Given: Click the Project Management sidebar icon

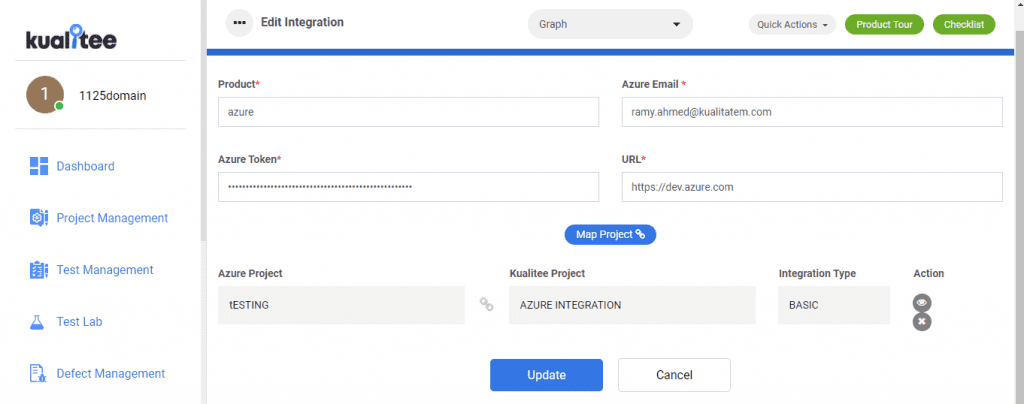Looking at the screenshot, I should click(x=39, y=218).
